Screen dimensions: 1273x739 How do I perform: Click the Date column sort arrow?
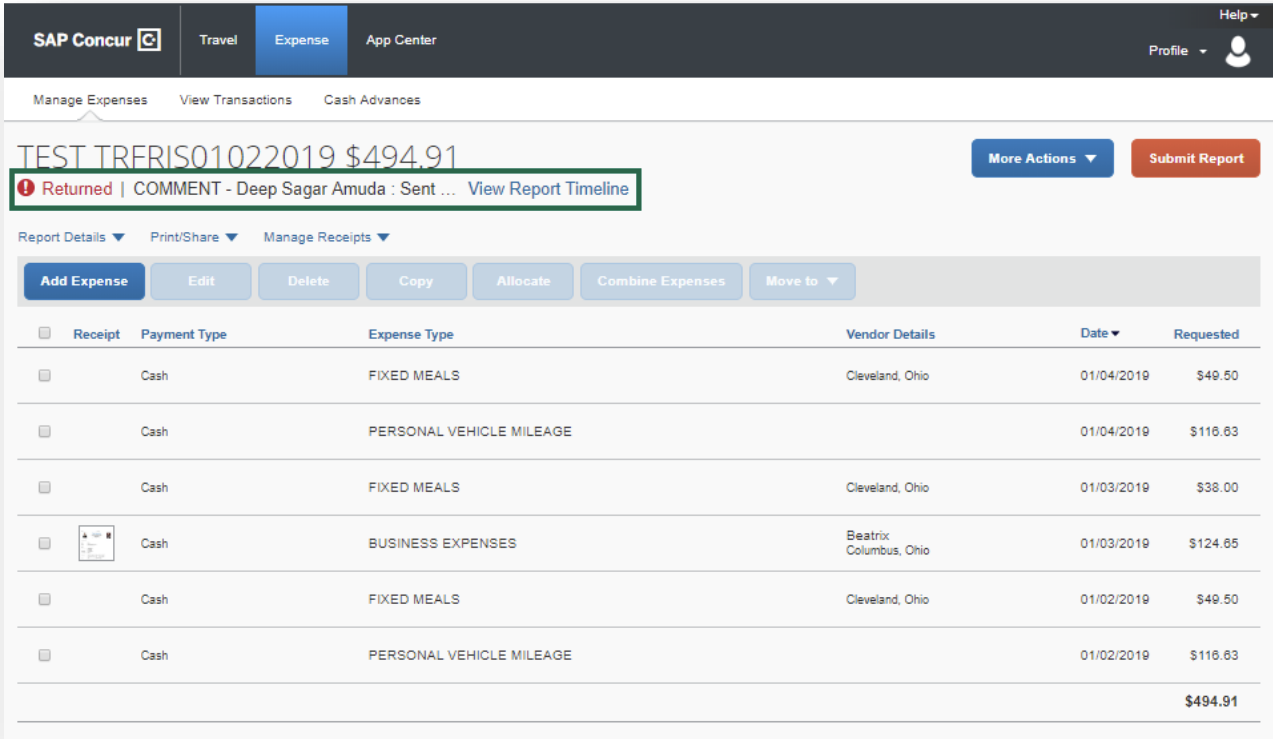click(x=1115, y=334)
